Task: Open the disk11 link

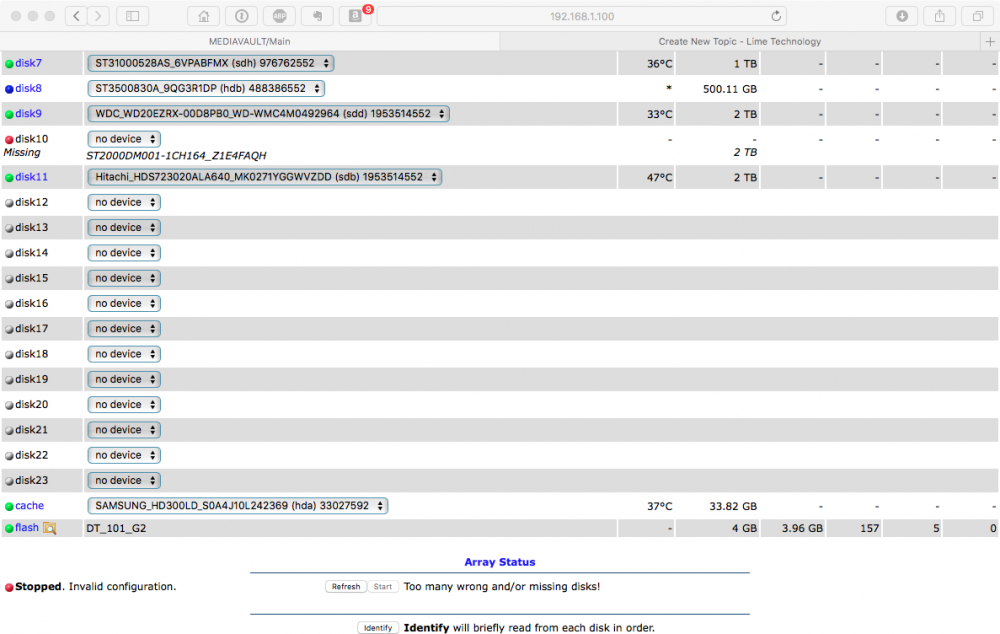Action: coord(31,177)
